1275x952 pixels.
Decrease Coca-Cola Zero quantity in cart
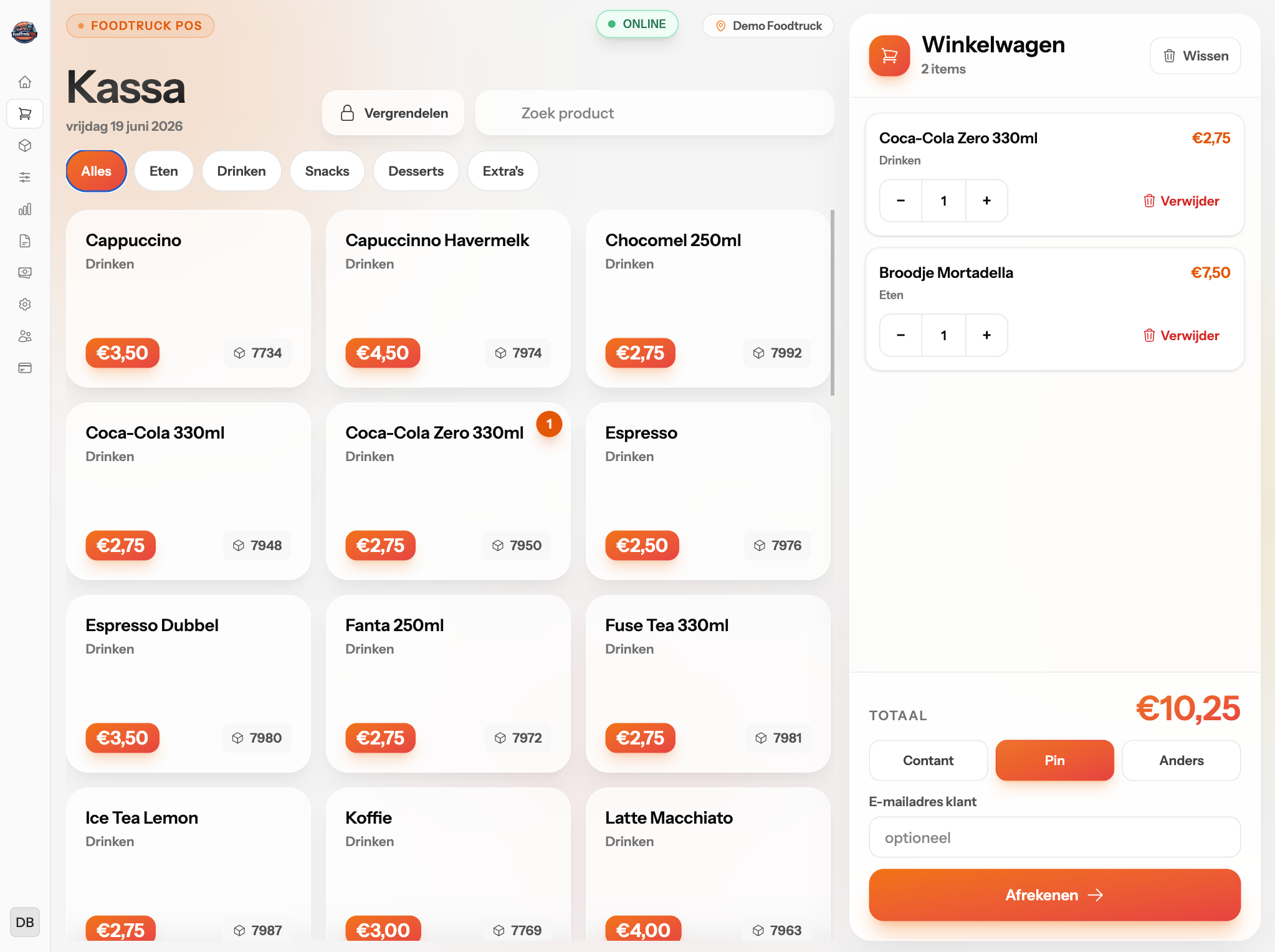click(x=900, y=201)
